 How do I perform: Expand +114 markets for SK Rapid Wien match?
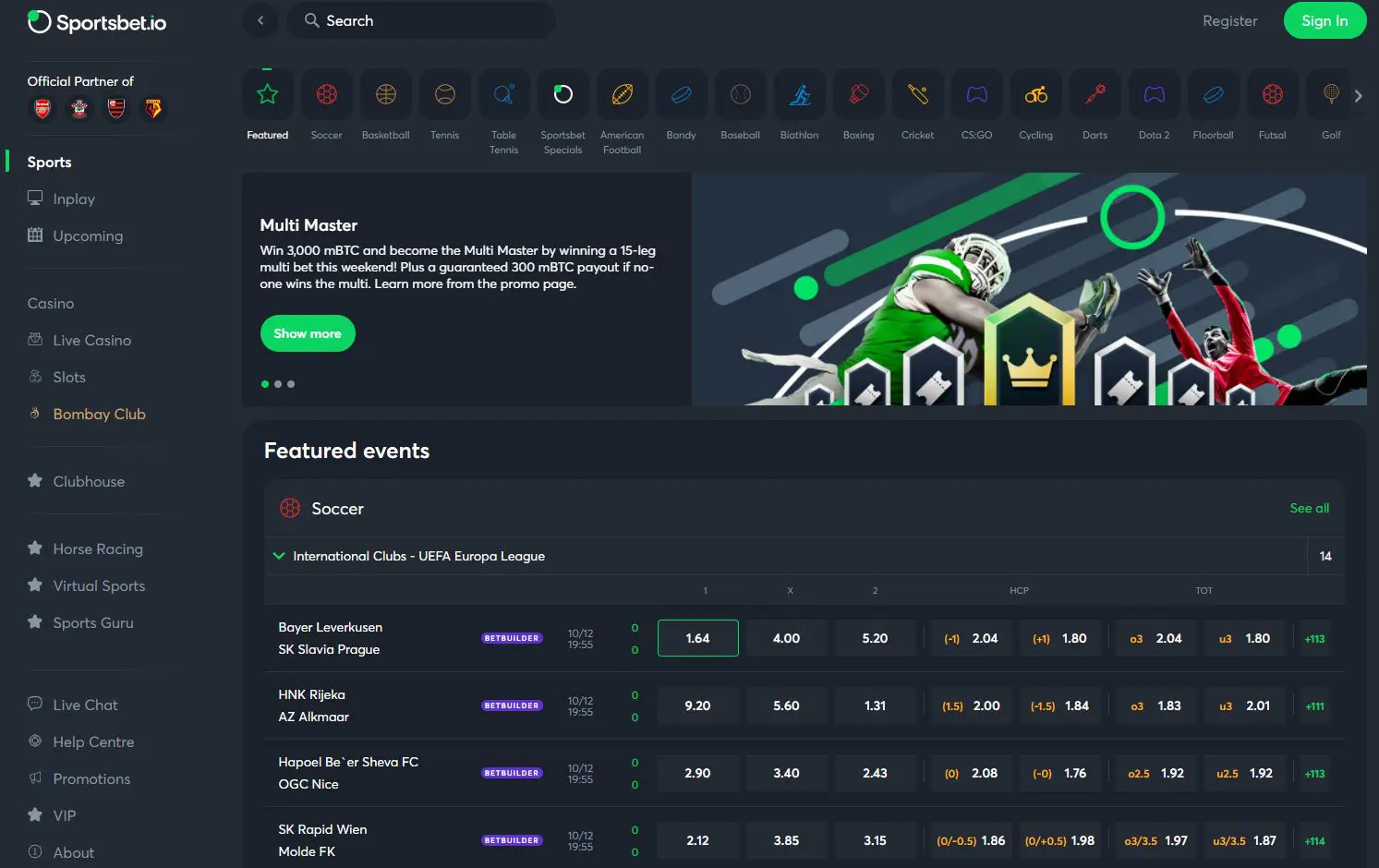(x=1314, y=840)
